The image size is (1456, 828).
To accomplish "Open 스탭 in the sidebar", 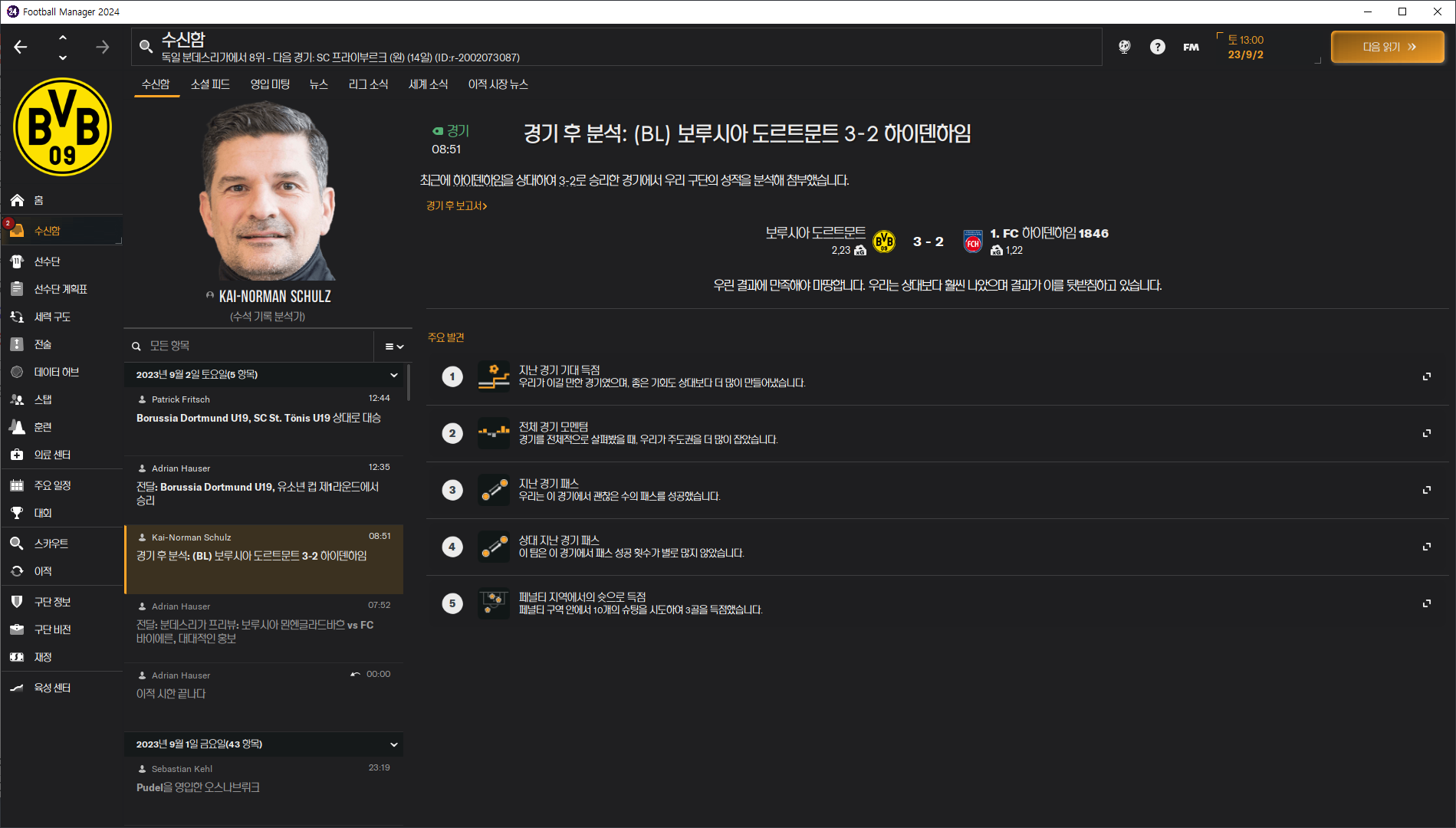I will coord(61,399).
